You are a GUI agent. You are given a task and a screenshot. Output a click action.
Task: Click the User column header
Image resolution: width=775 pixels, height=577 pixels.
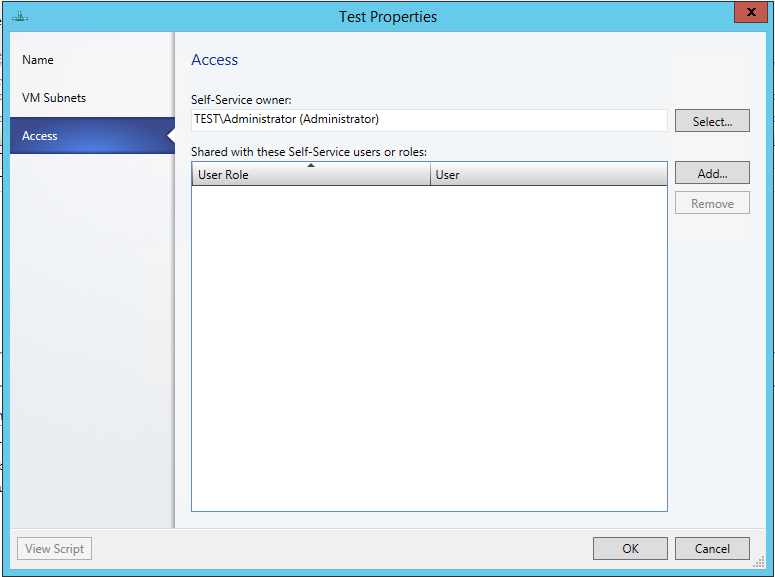tap(548, 175)
